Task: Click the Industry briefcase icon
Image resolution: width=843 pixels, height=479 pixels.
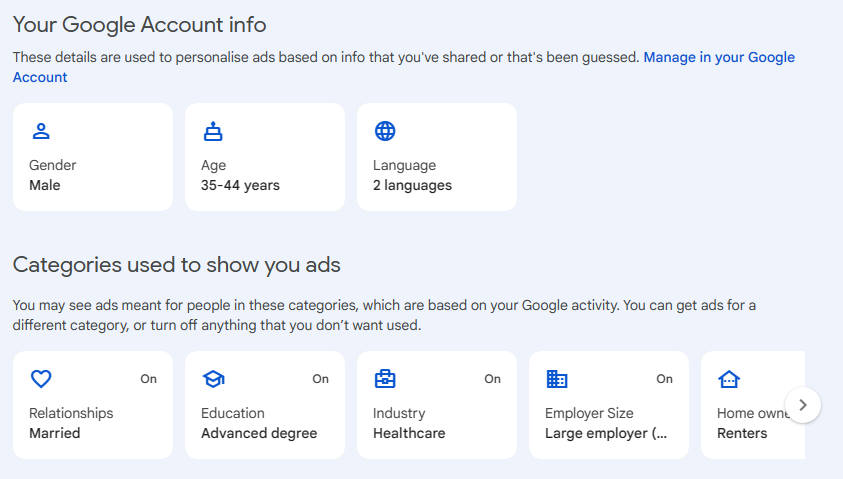Action: (385, 379)
